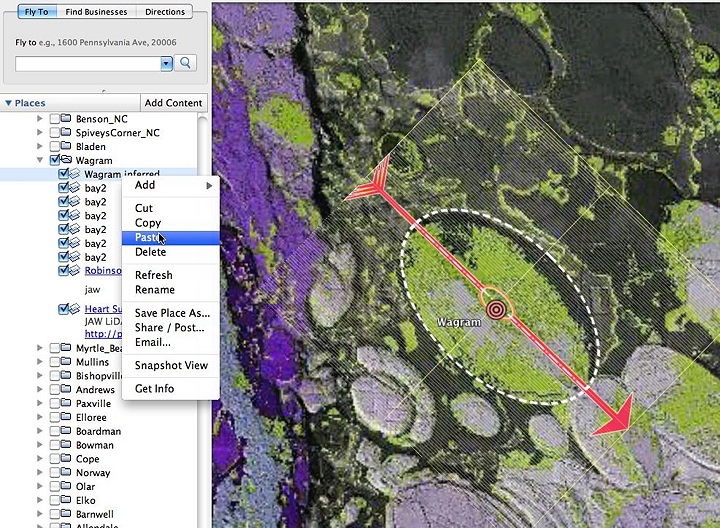The height and width of the screenshot is (528, 720).
Task: Click the Fly To address input field
Action: click(88, 63)
